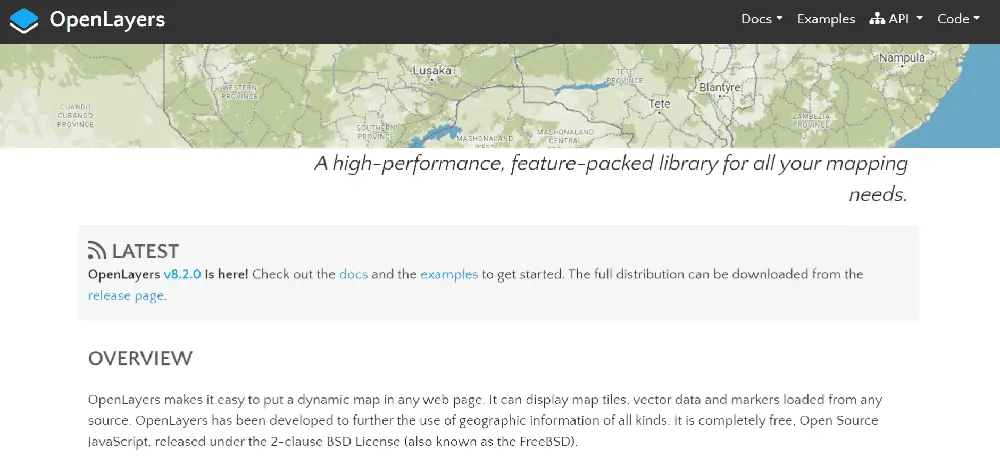
Task: Click the LATEST heading text
Action: tap(145, 251)
